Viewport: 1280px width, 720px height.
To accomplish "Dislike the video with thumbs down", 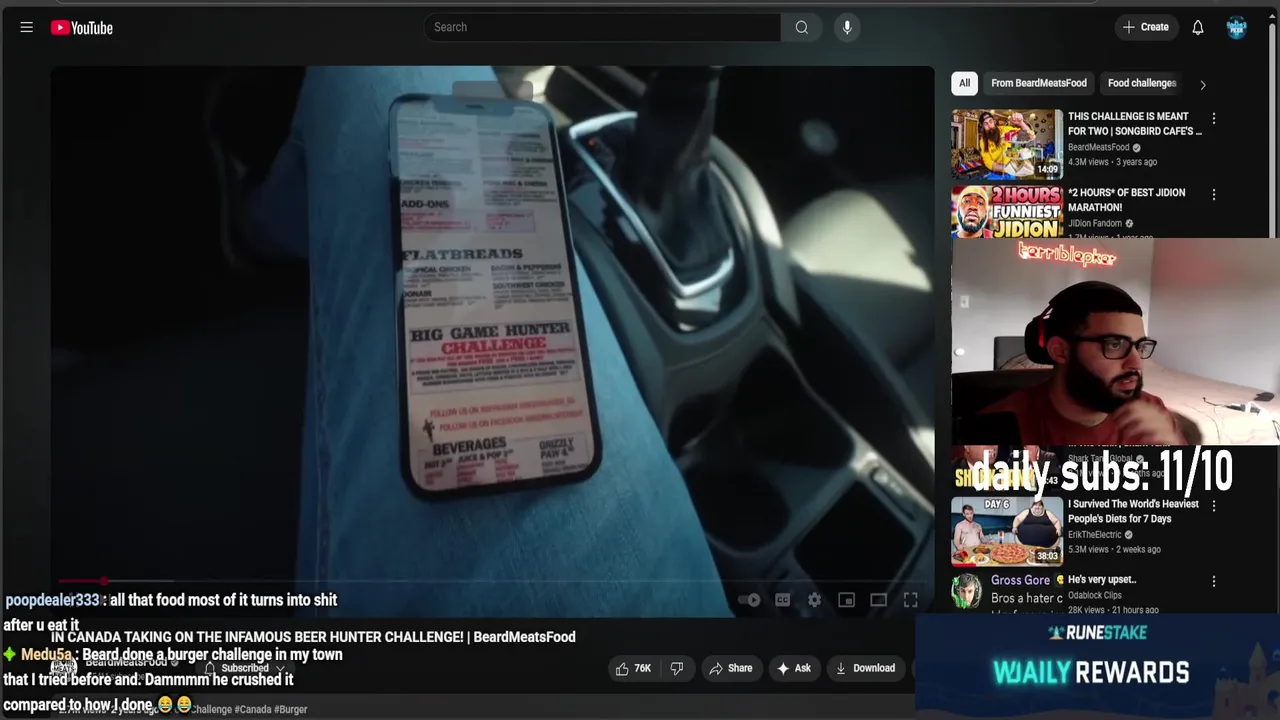I will [x=676, y=668].
